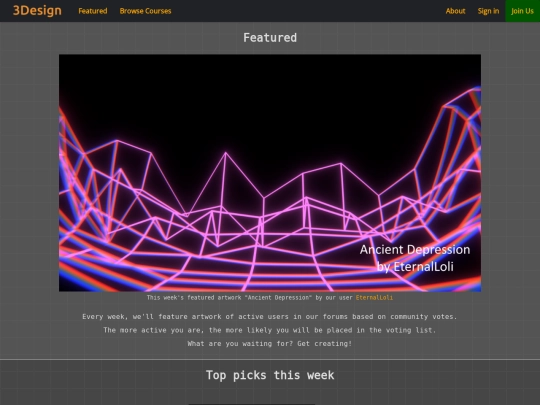Select line 'The more active you are'

coord(270,330)
